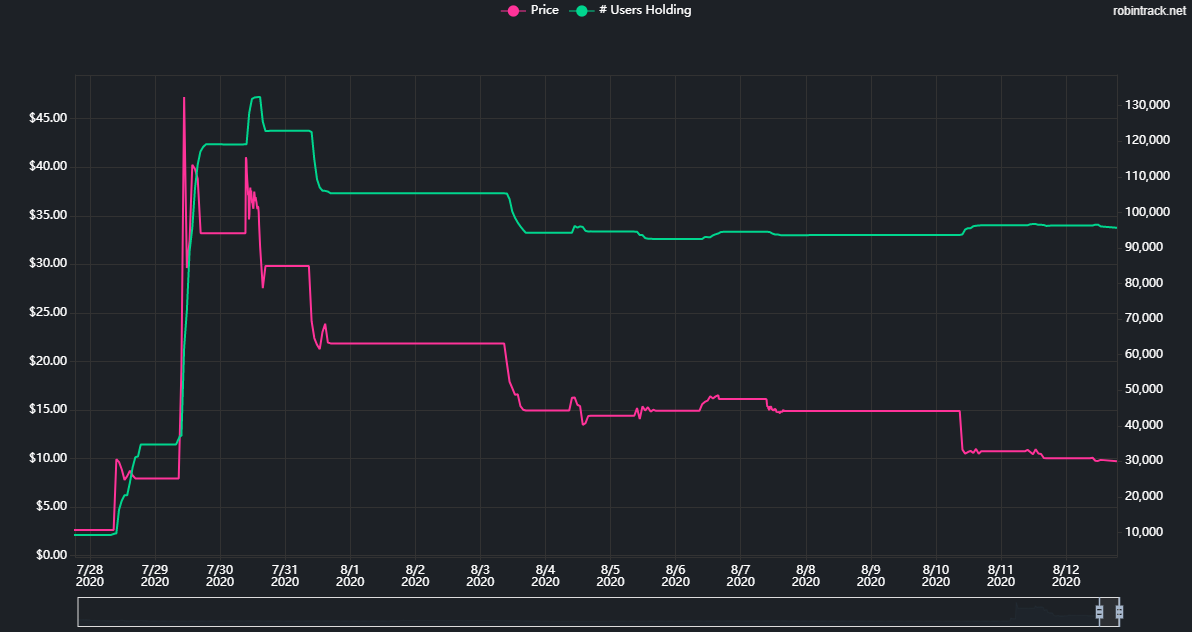Image resolution: width=1192 pixels, height=632 pixels.
Task: Click the 8/5 2020 date label
Action: pyautogui.click(x=610, y=576)
